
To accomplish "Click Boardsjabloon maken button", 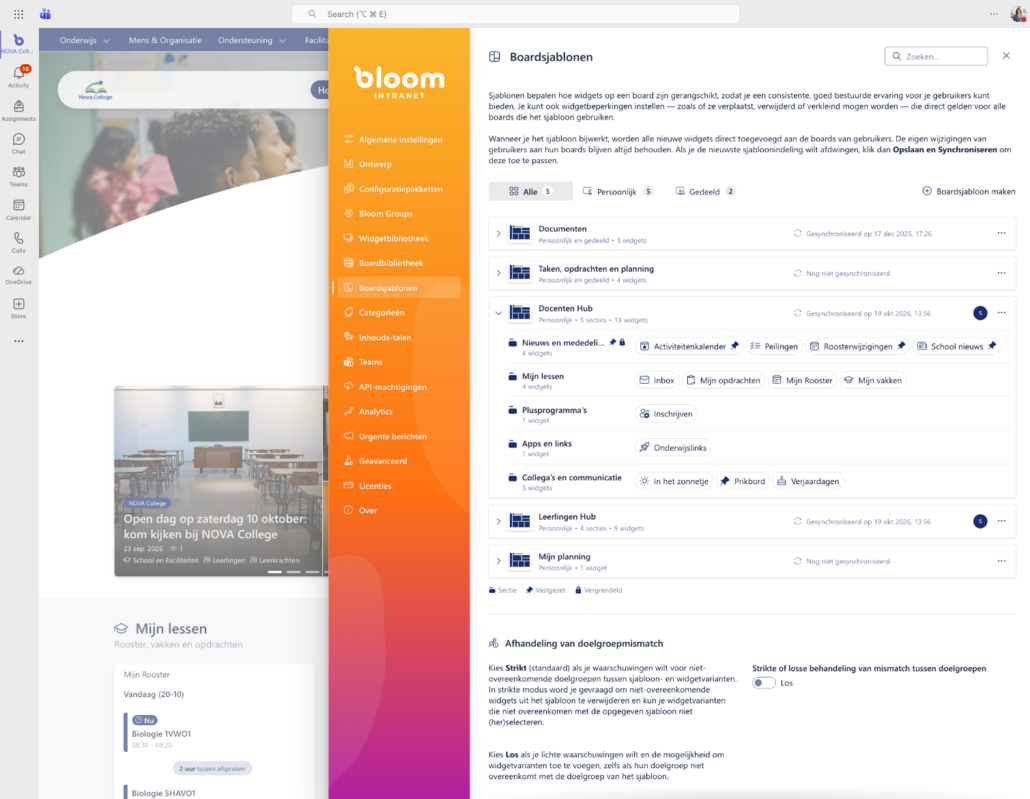I will point(969,191).
